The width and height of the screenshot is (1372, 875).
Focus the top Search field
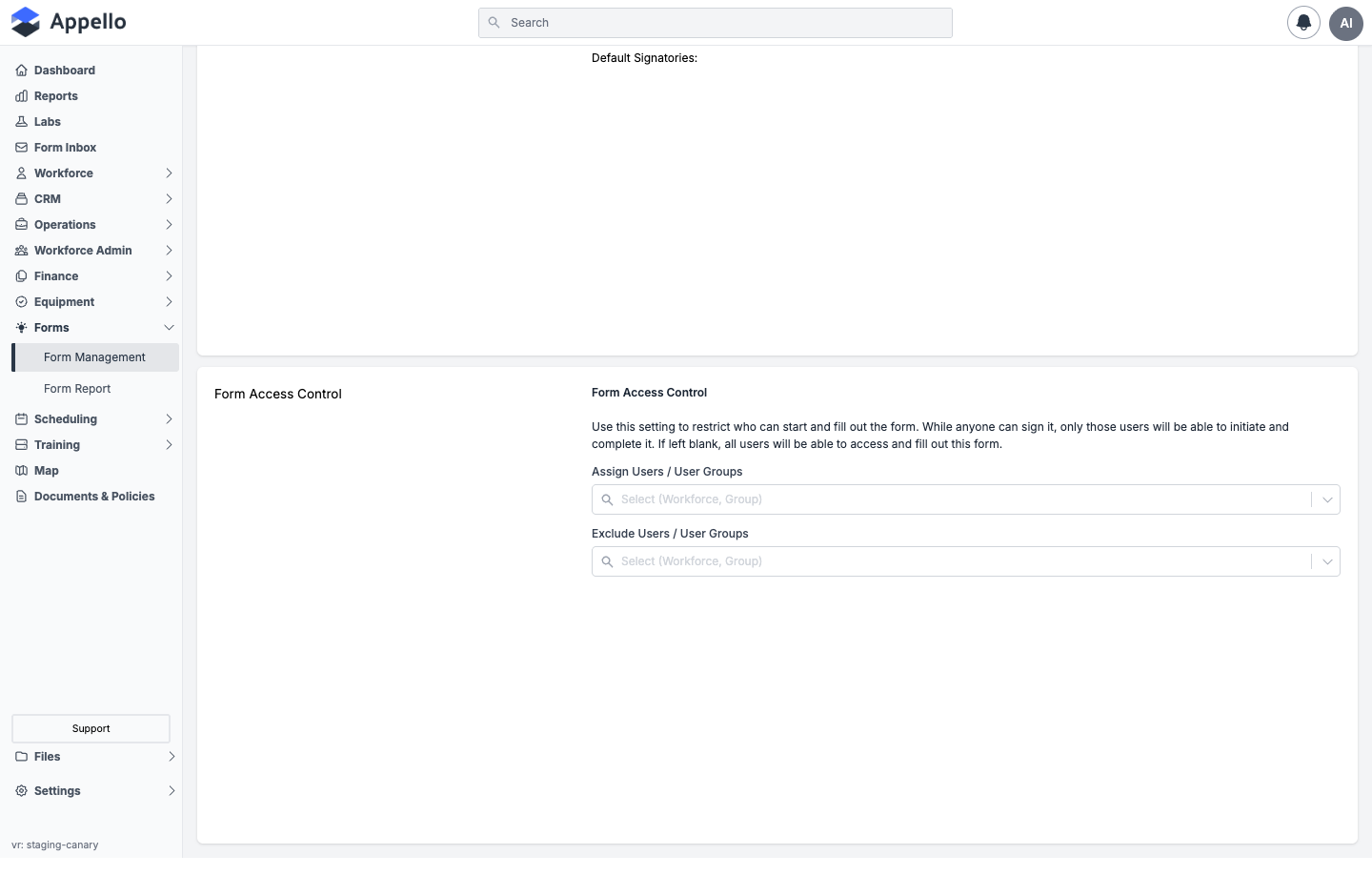[716, 23]
